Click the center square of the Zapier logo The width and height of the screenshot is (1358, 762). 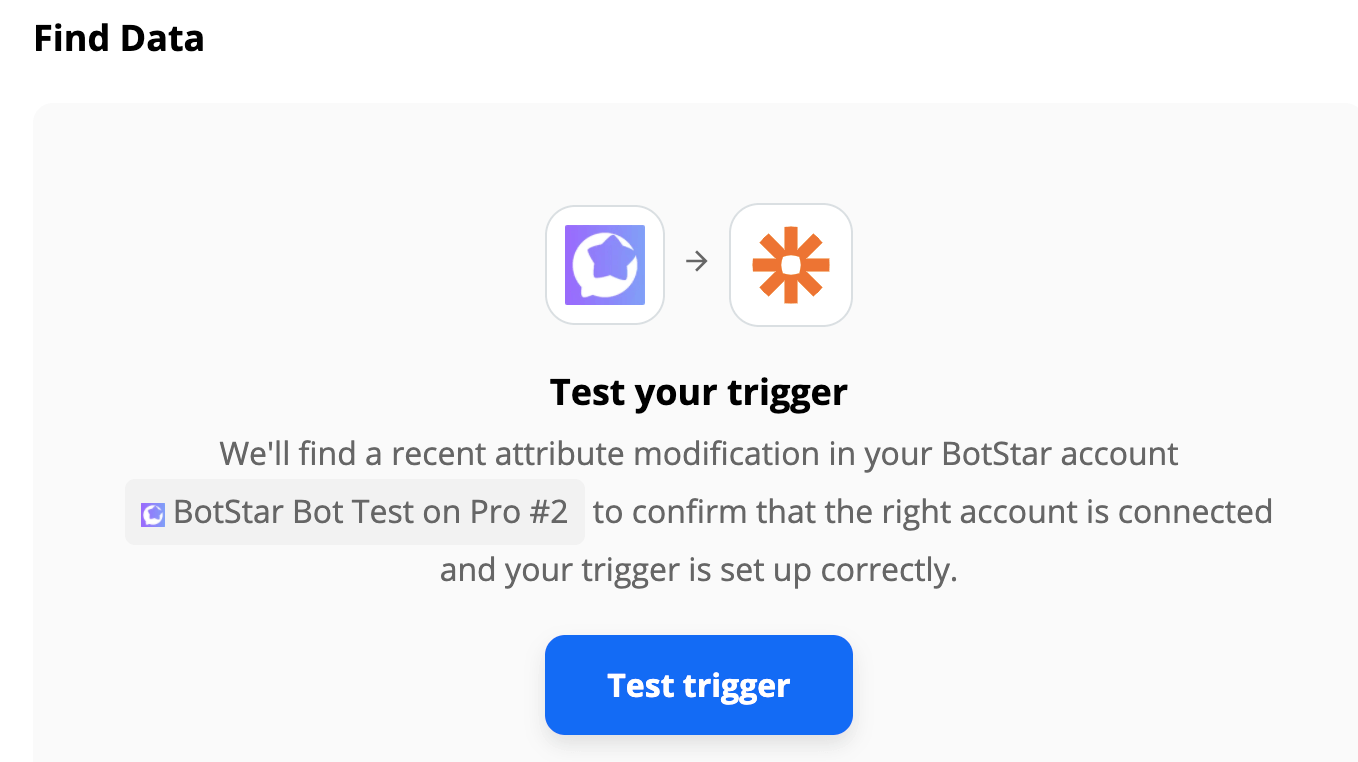coord(790,265)
